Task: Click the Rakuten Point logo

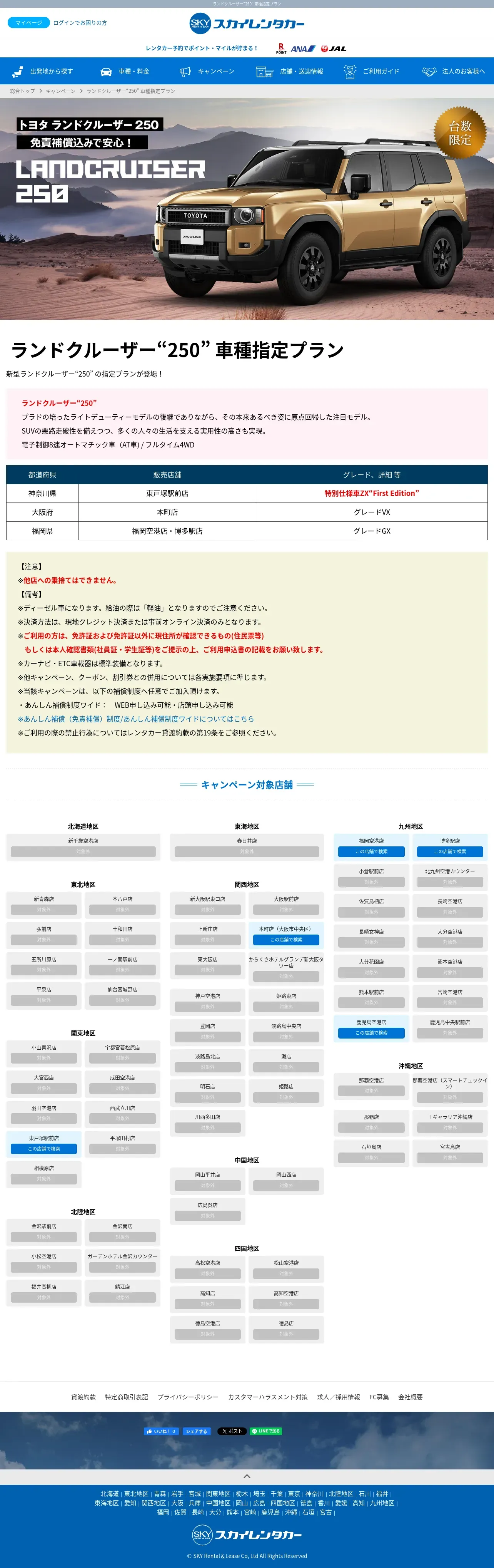Action: pyautogui.click(x=281, y=49)
